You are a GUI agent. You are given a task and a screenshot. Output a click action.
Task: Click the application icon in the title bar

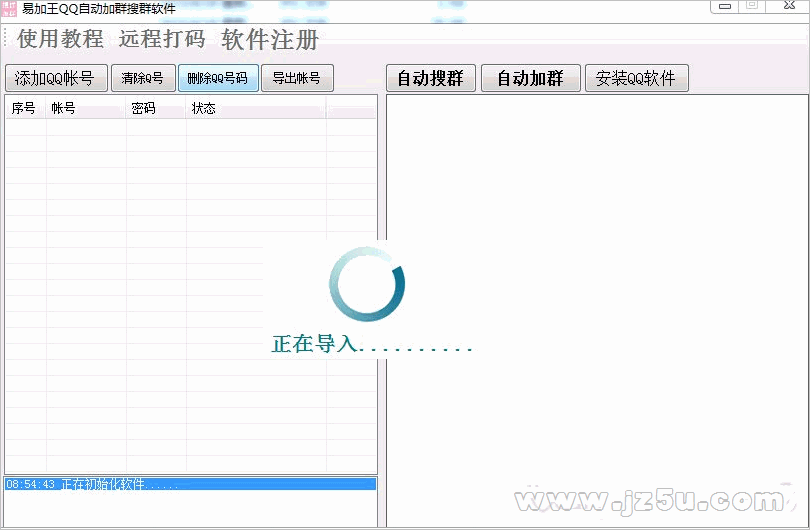coord(9,9)
